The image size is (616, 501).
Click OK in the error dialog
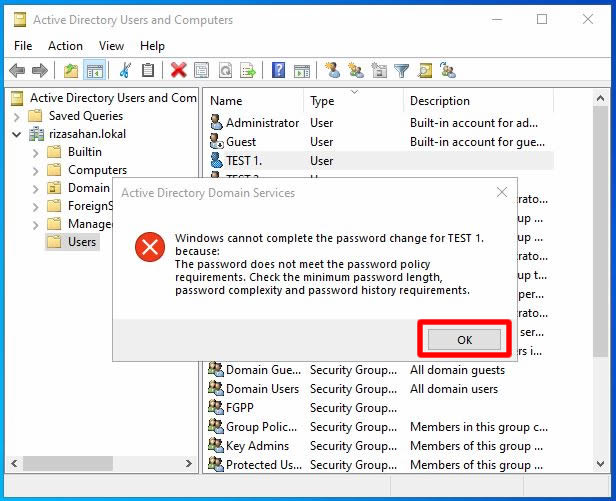[x=464, y=340]
